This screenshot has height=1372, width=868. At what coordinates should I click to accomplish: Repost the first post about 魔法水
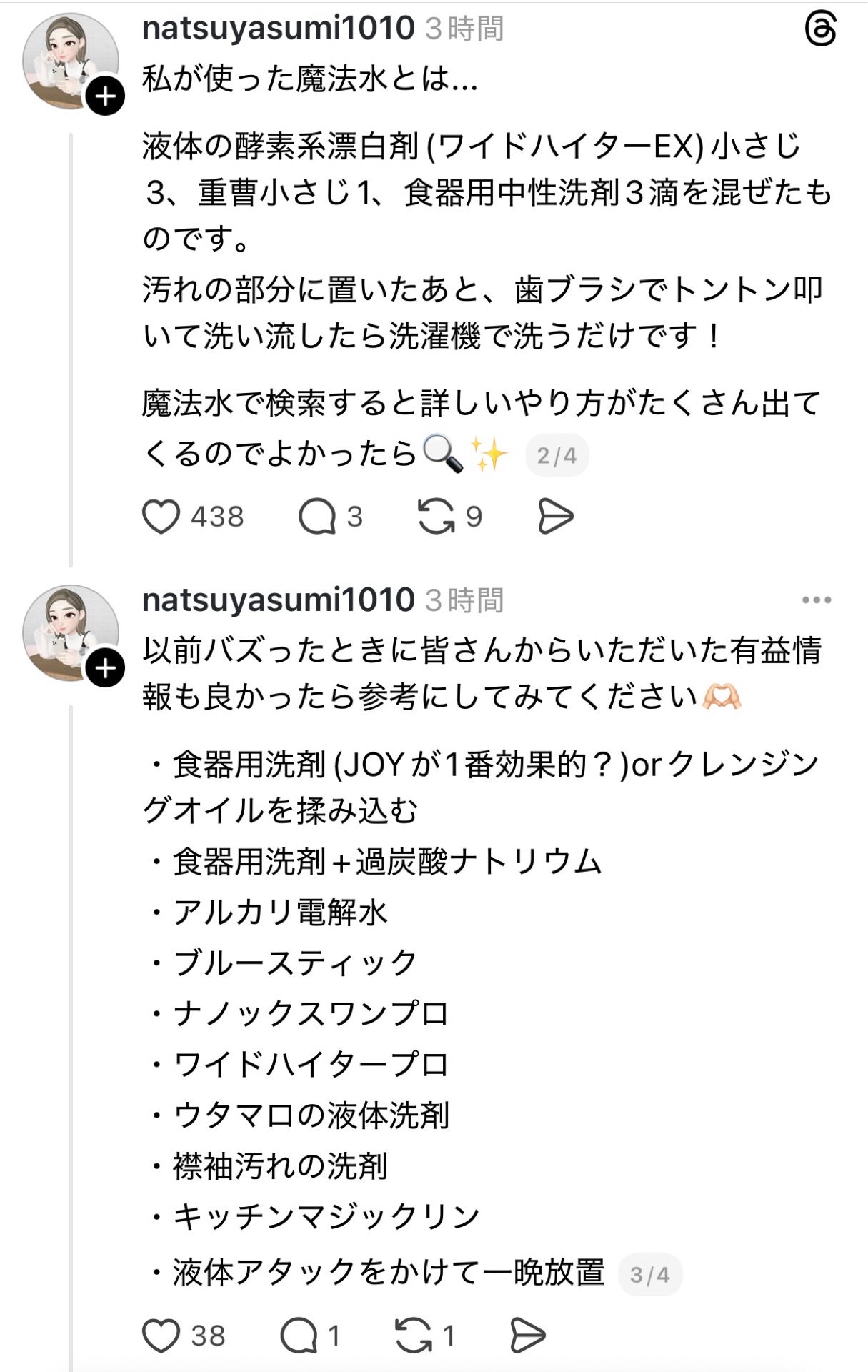437,517
